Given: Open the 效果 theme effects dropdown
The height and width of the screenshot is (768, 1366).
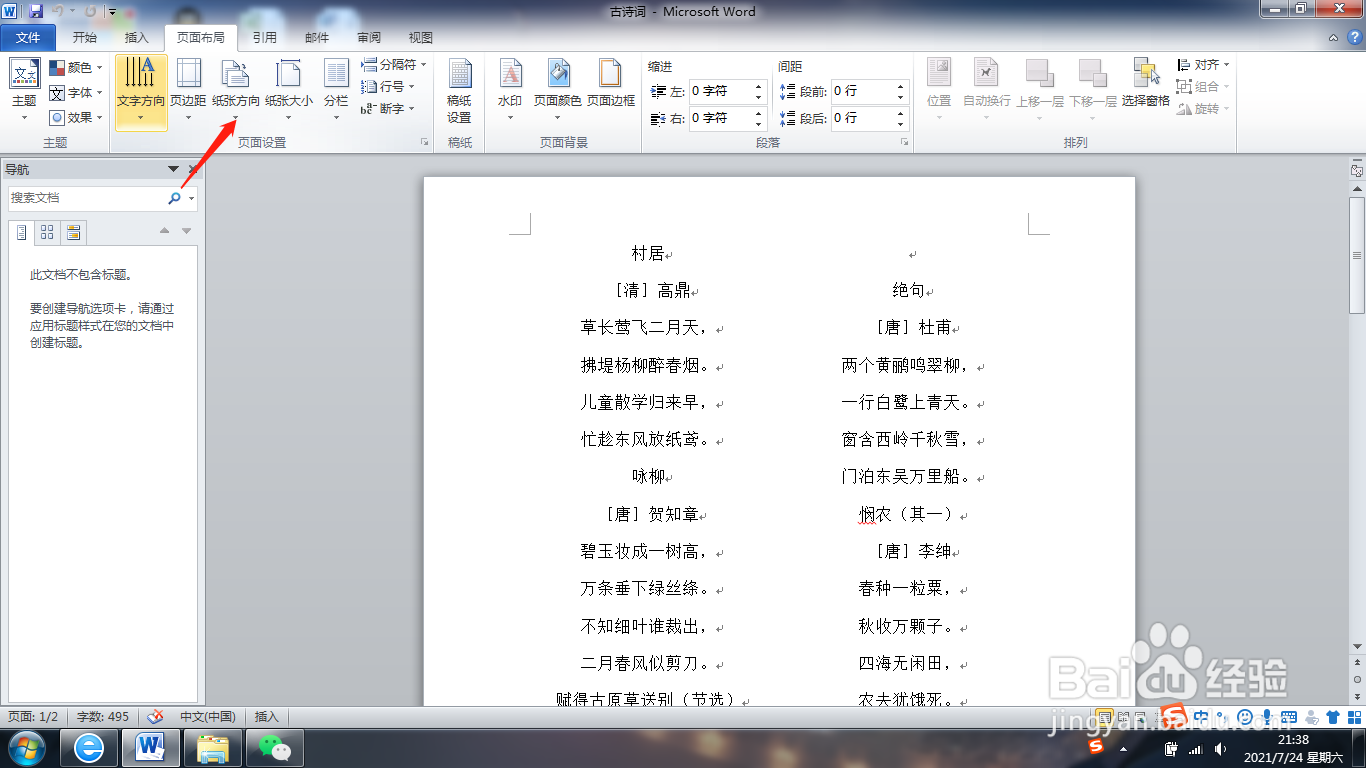Looking at the screenshot, I should pyautogui.click(x=76, y=117).
